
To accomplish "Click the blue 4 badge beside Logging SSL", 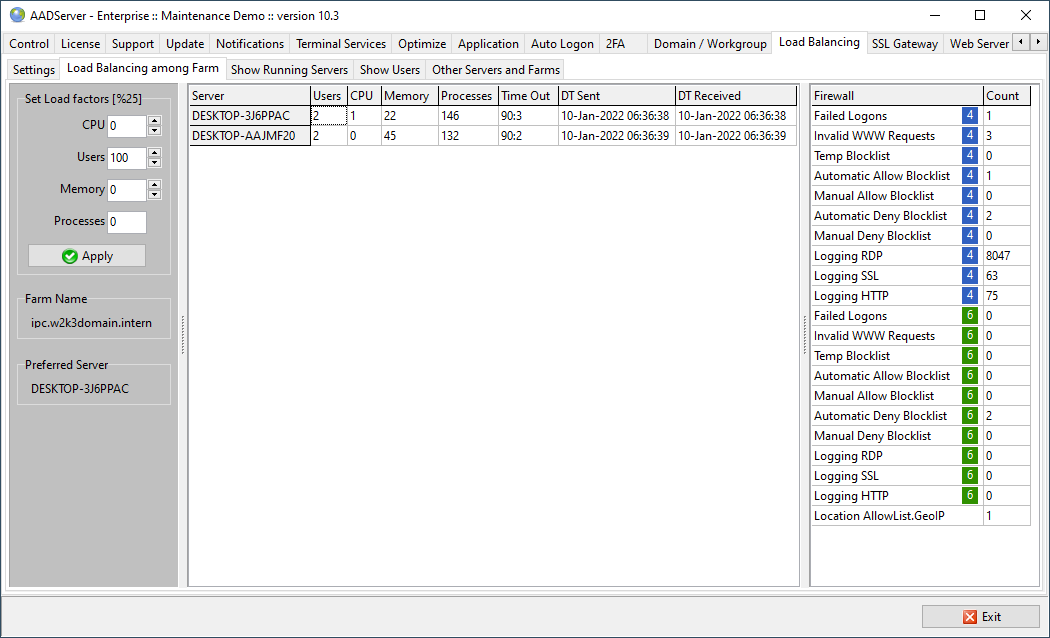I will (969, 276).
